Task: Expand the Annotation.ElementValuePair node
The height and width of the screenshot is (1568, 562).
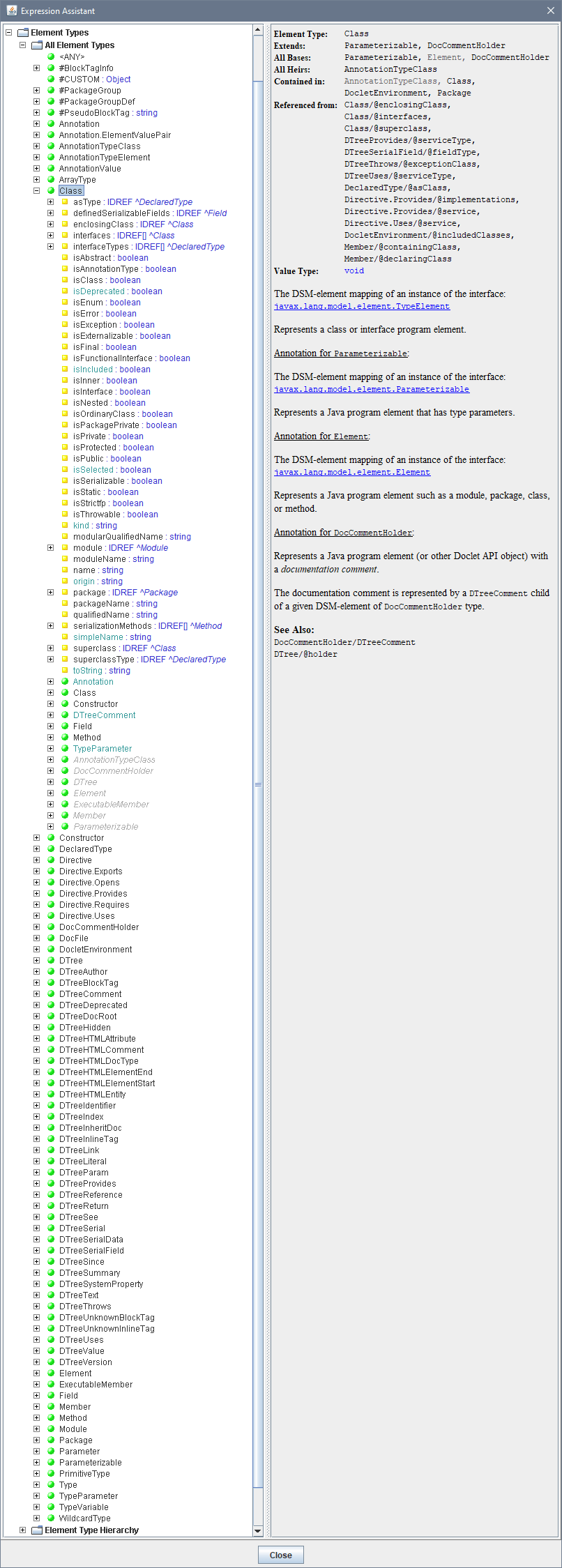Action: (x=36, y=135)
